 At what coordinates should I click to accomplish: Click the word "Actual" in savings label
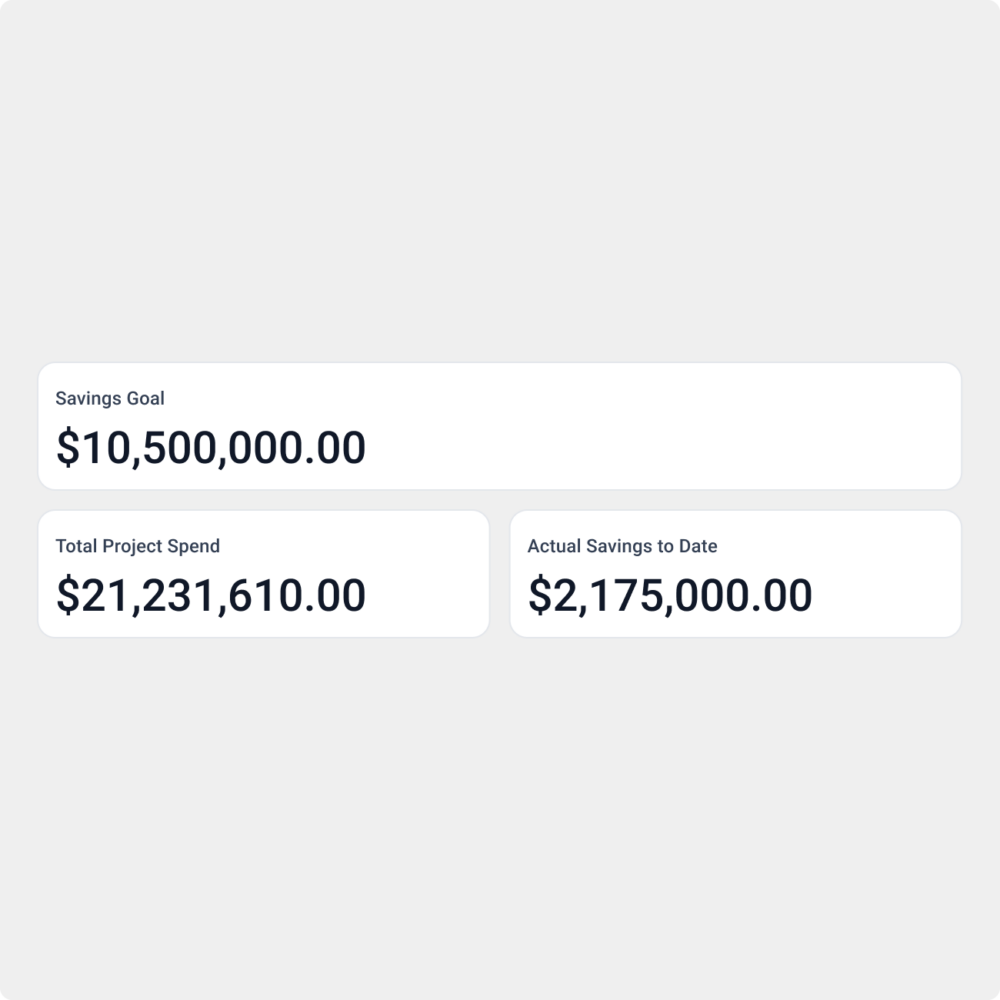(552, 546)
